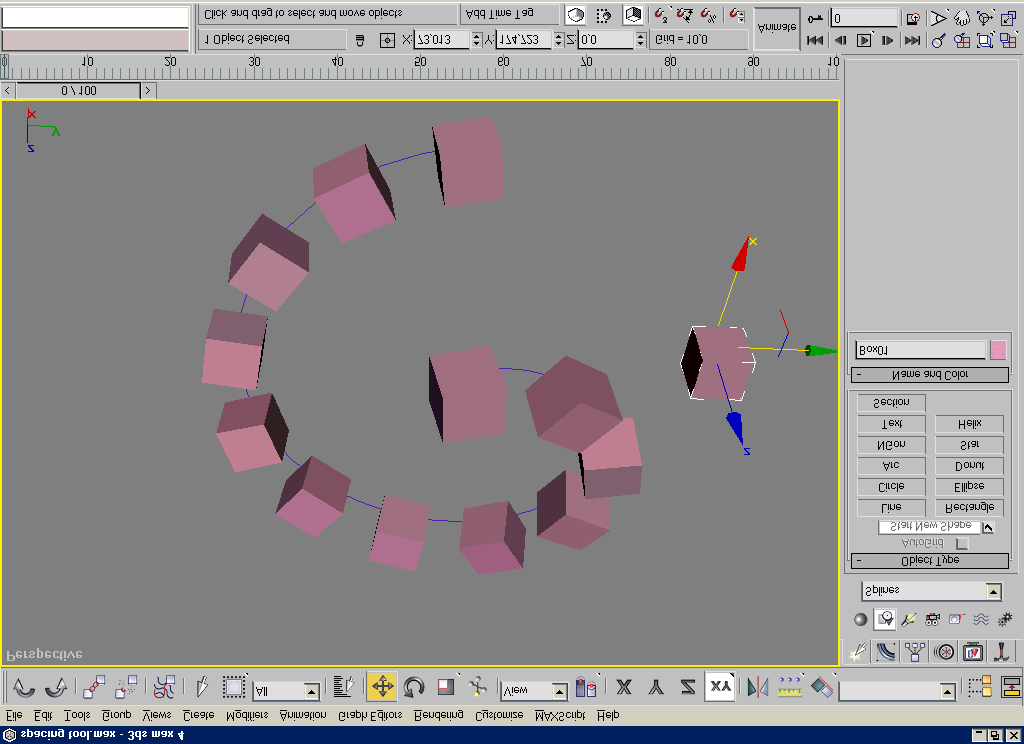Select the Systems gears category icon

[1005, 619]
